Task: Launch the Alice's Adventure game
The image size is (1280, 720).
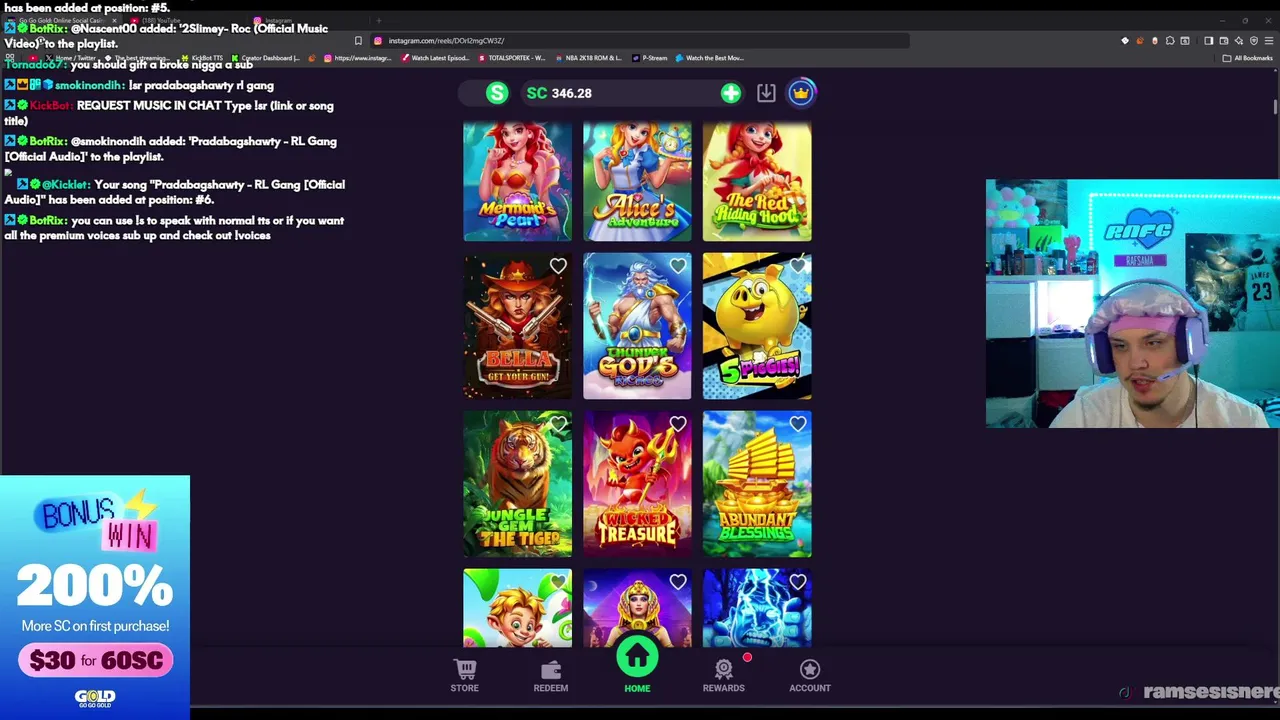Action: [637, 182]
